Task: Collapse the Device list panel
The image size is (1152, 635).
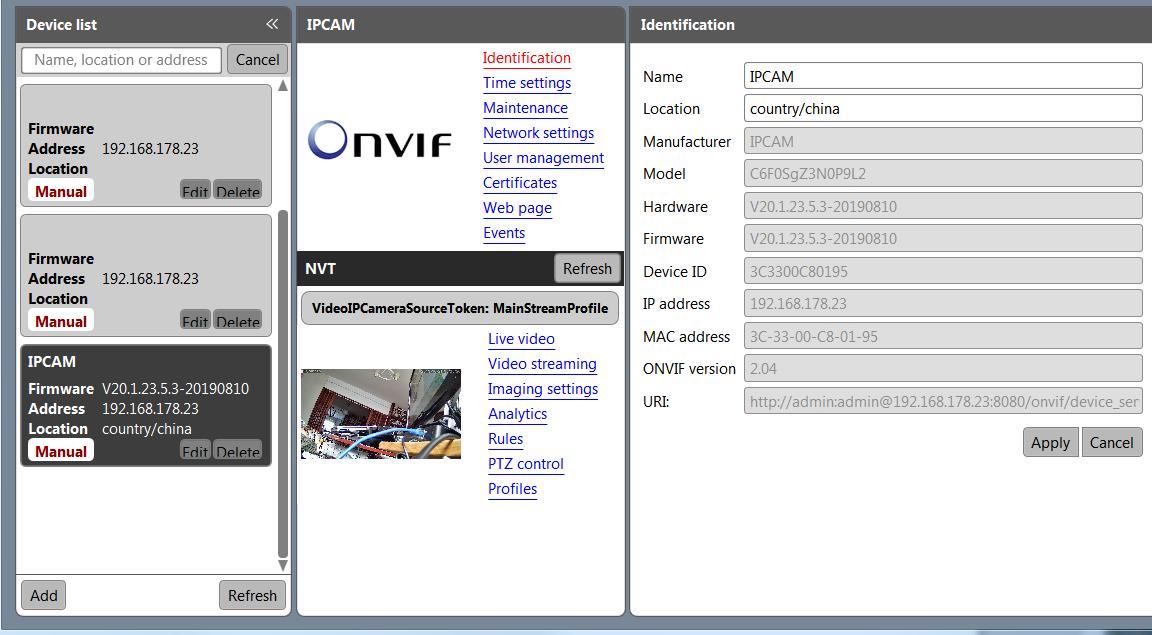Action: coord(271,24)
